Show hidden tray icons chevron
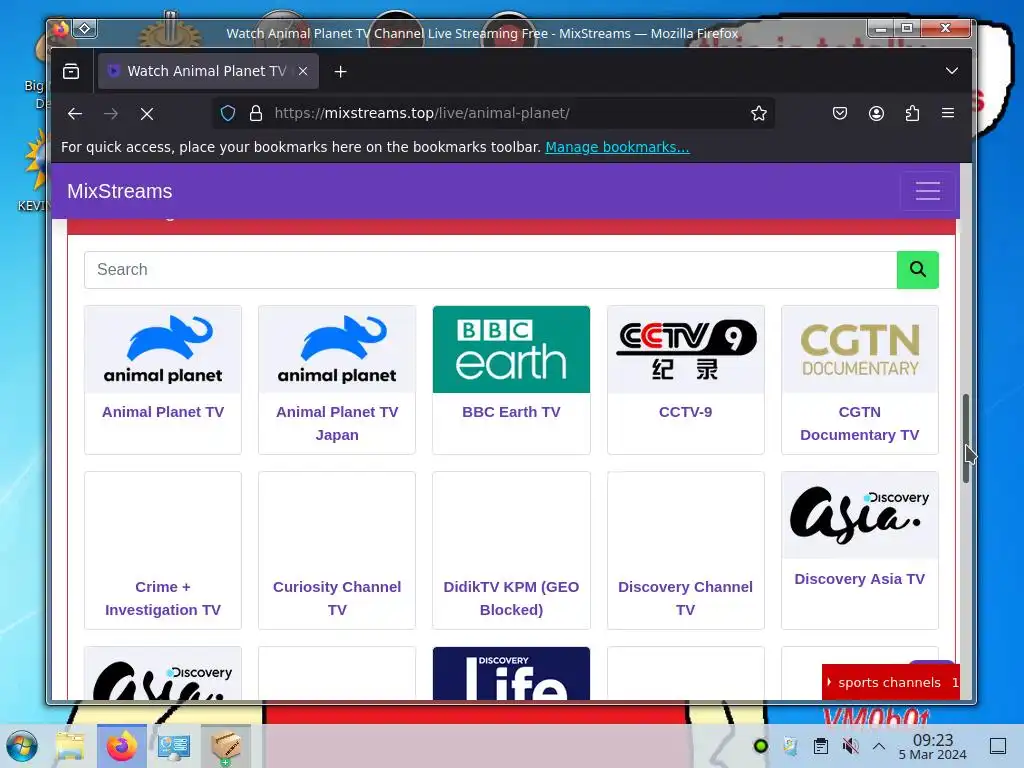This screenshot has width=1024, height=768. coord(879,746)
